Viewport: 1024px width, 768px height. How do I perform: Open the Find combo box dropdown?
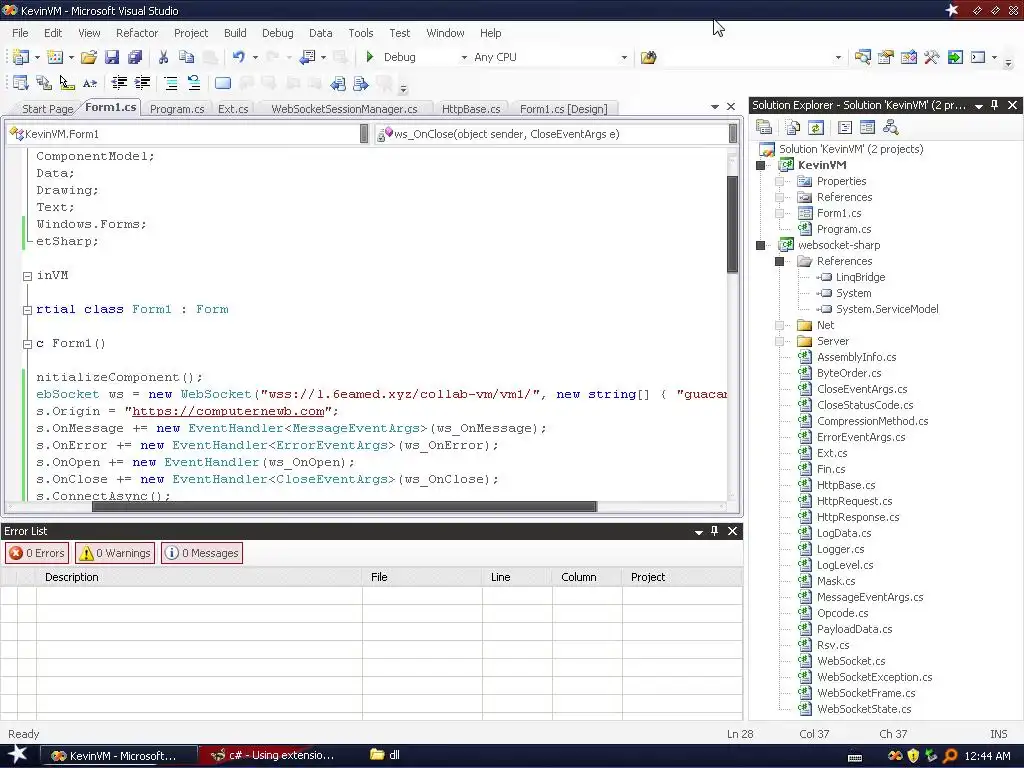tap(838, 57)
